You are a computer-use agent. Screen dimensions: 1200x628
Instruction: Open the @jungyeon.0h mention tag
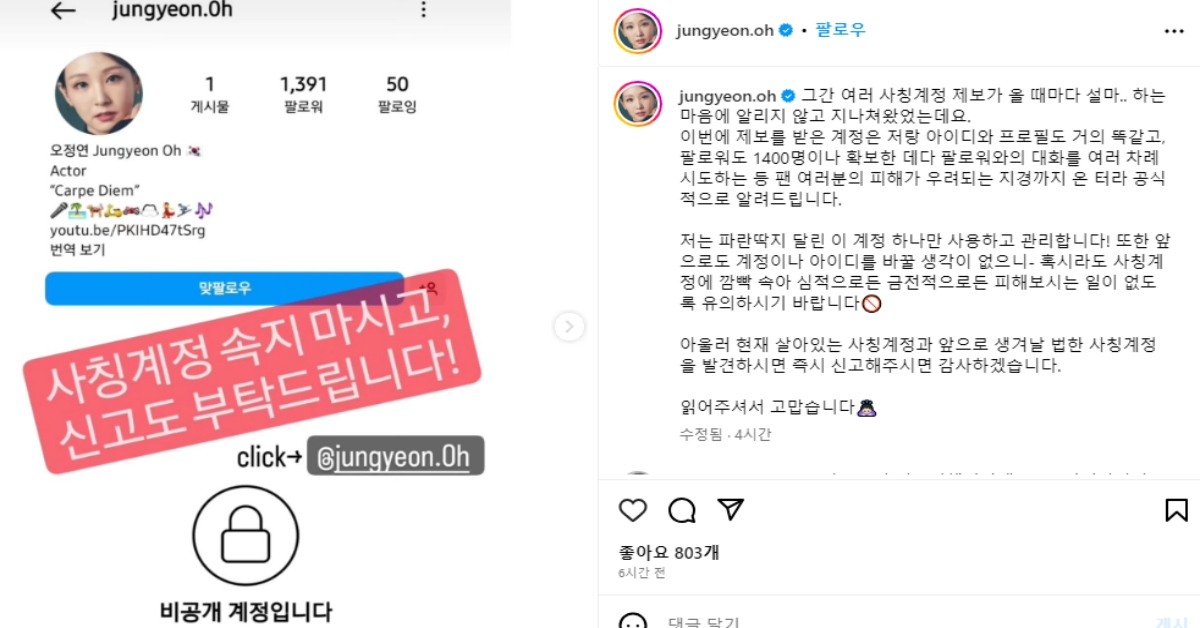tap(395, 456)
